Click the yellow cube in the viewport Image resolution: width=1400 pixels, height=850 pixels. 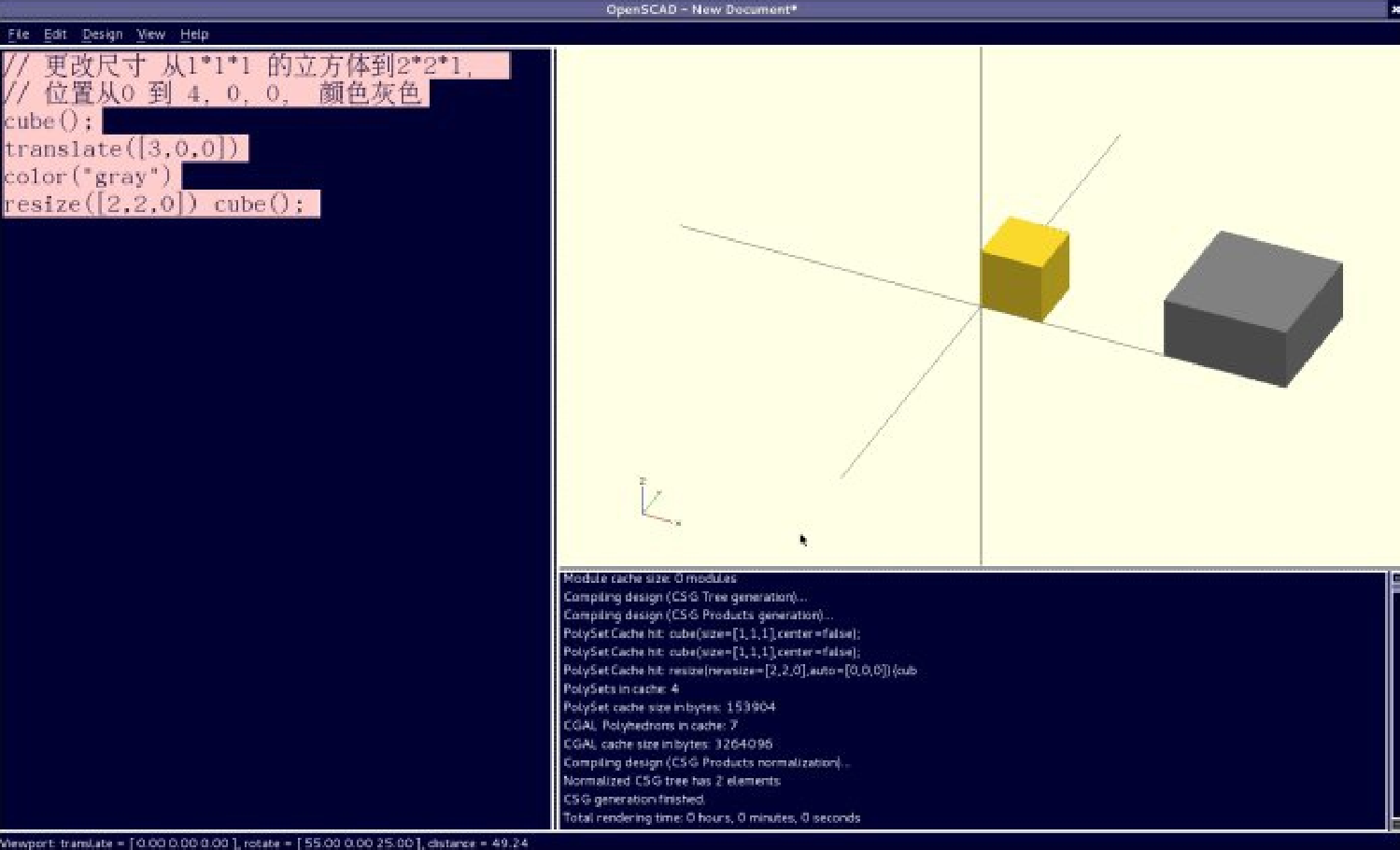1024,270
